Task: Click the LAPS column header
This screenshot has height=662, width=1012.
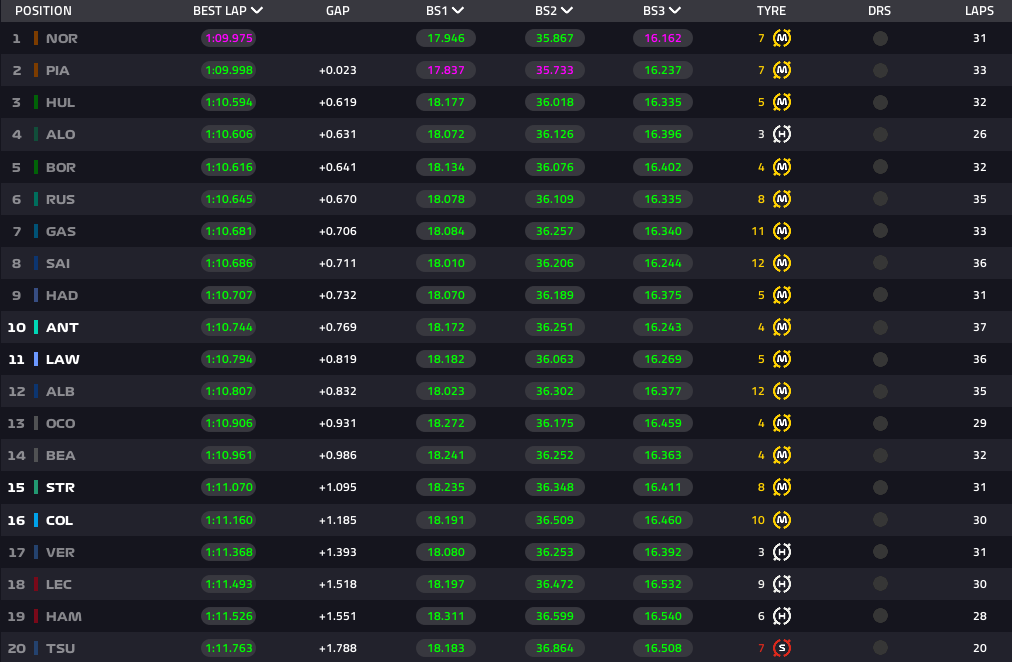Action: click(979, 11)
